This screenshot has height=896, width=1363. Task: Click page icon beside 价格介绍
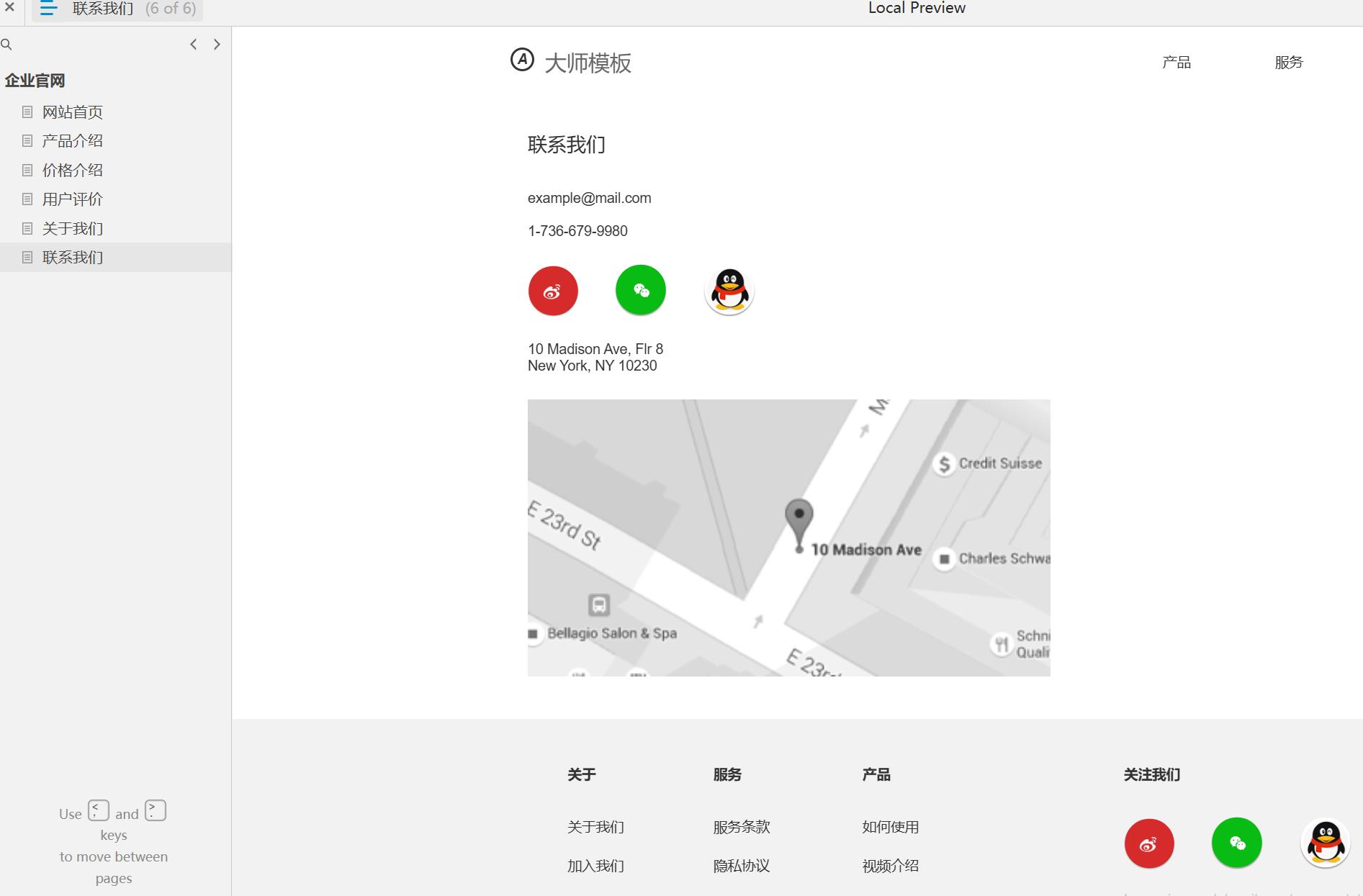point(27,171)
